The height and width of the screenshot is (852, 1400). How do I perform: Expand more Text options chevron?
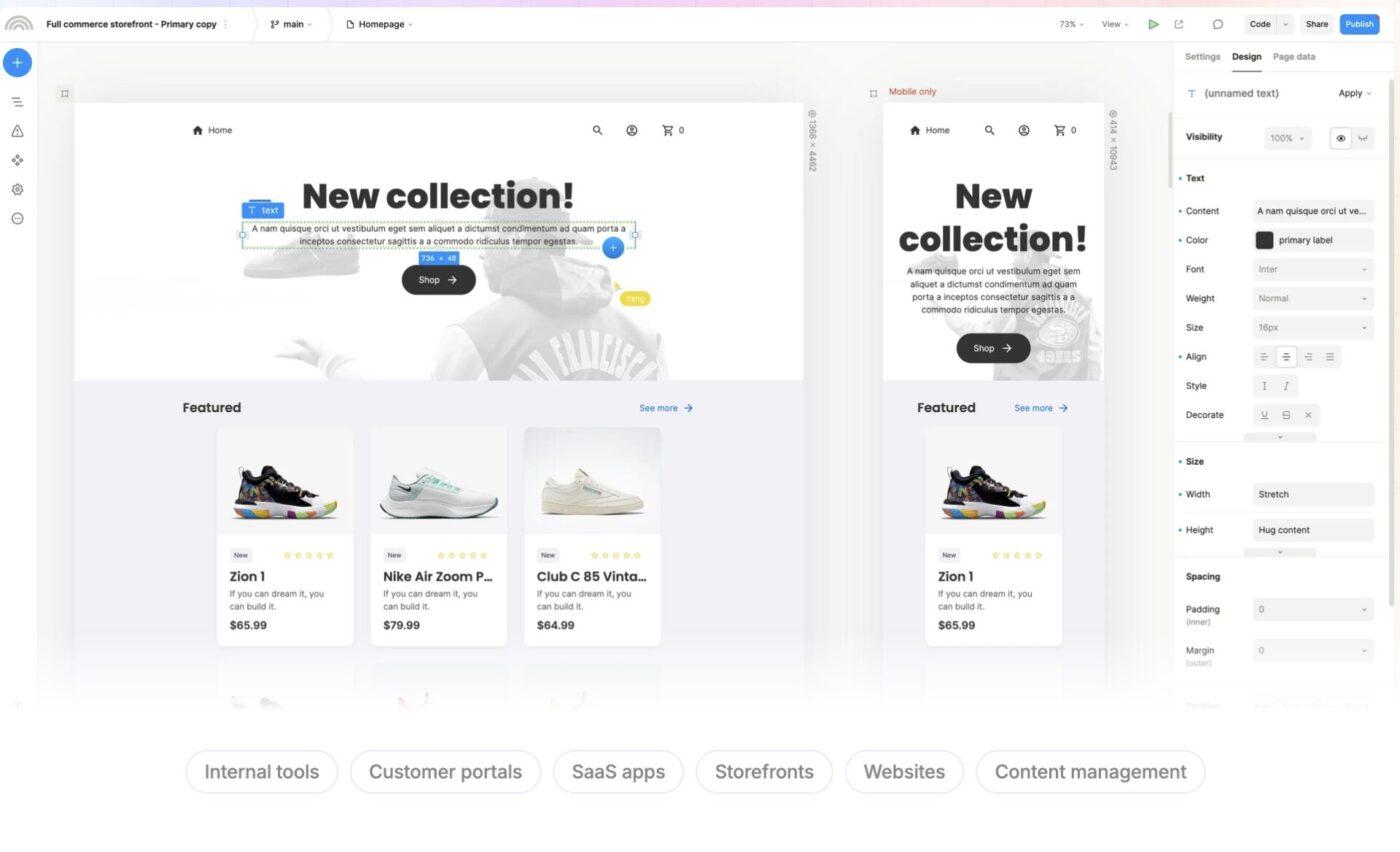pos(1280,437)
